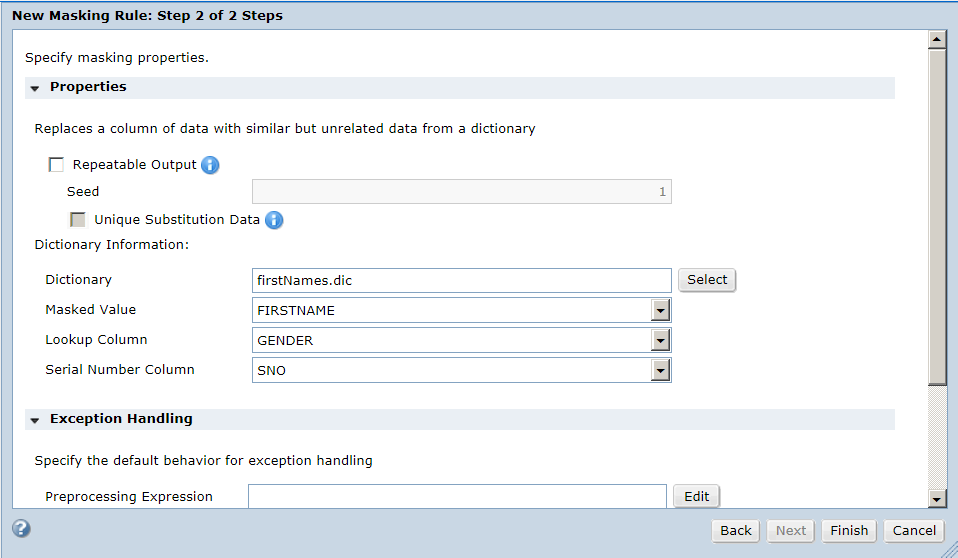The image size is (958, 558).
Task: Open the Lookup Column dropdown showing GENDER
Action: (660, 340)
